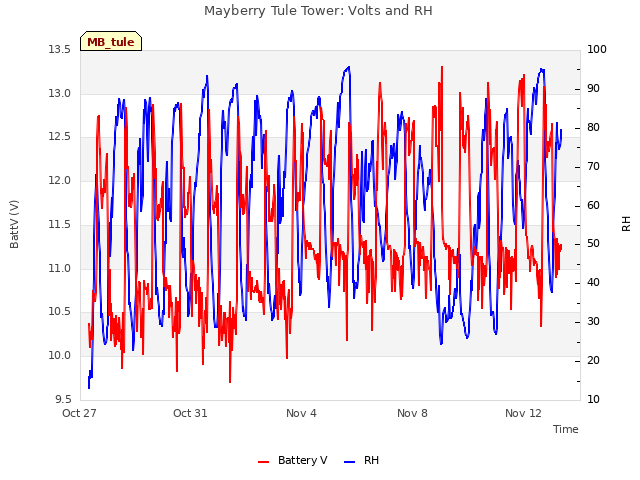
Task: Click the MB_tule label box
Action: [111, 41]
